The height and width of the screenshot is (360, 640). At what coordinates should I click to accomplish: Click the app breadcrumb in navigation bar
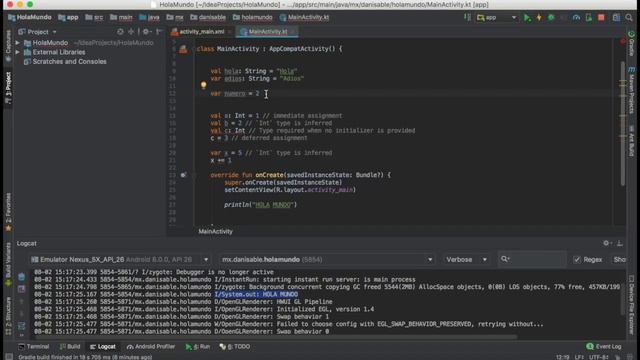pyautogui.click(x=68, y=18)
